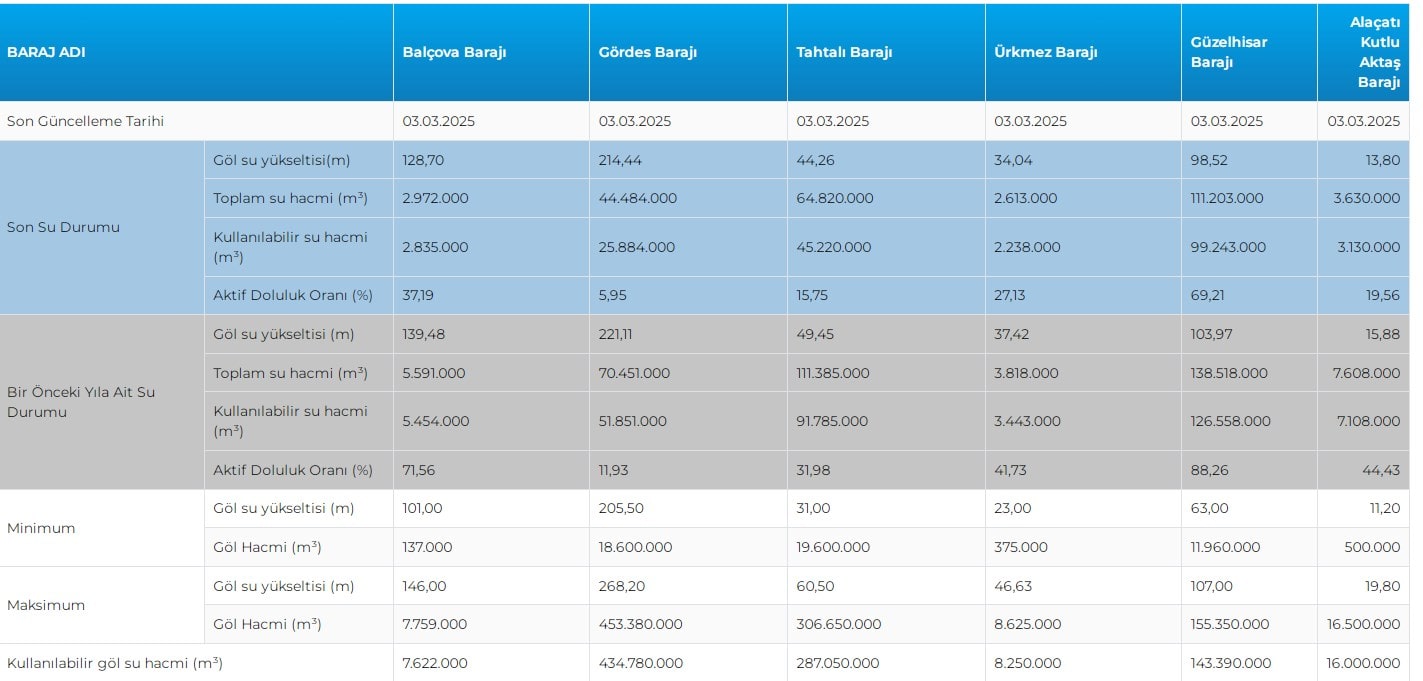
Task: Click the Tahtalı Barajı header cell
Action: coord(844,52)
